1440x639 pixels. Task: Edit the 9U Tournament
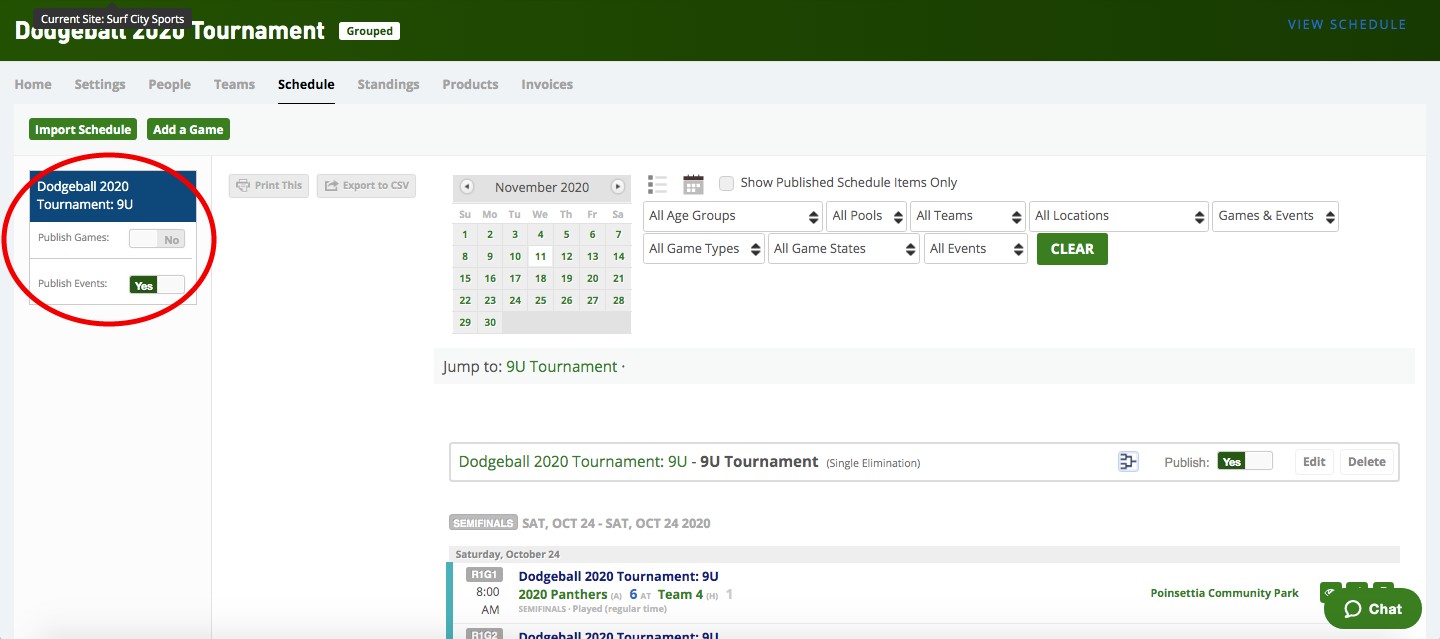coord(1314,462)
